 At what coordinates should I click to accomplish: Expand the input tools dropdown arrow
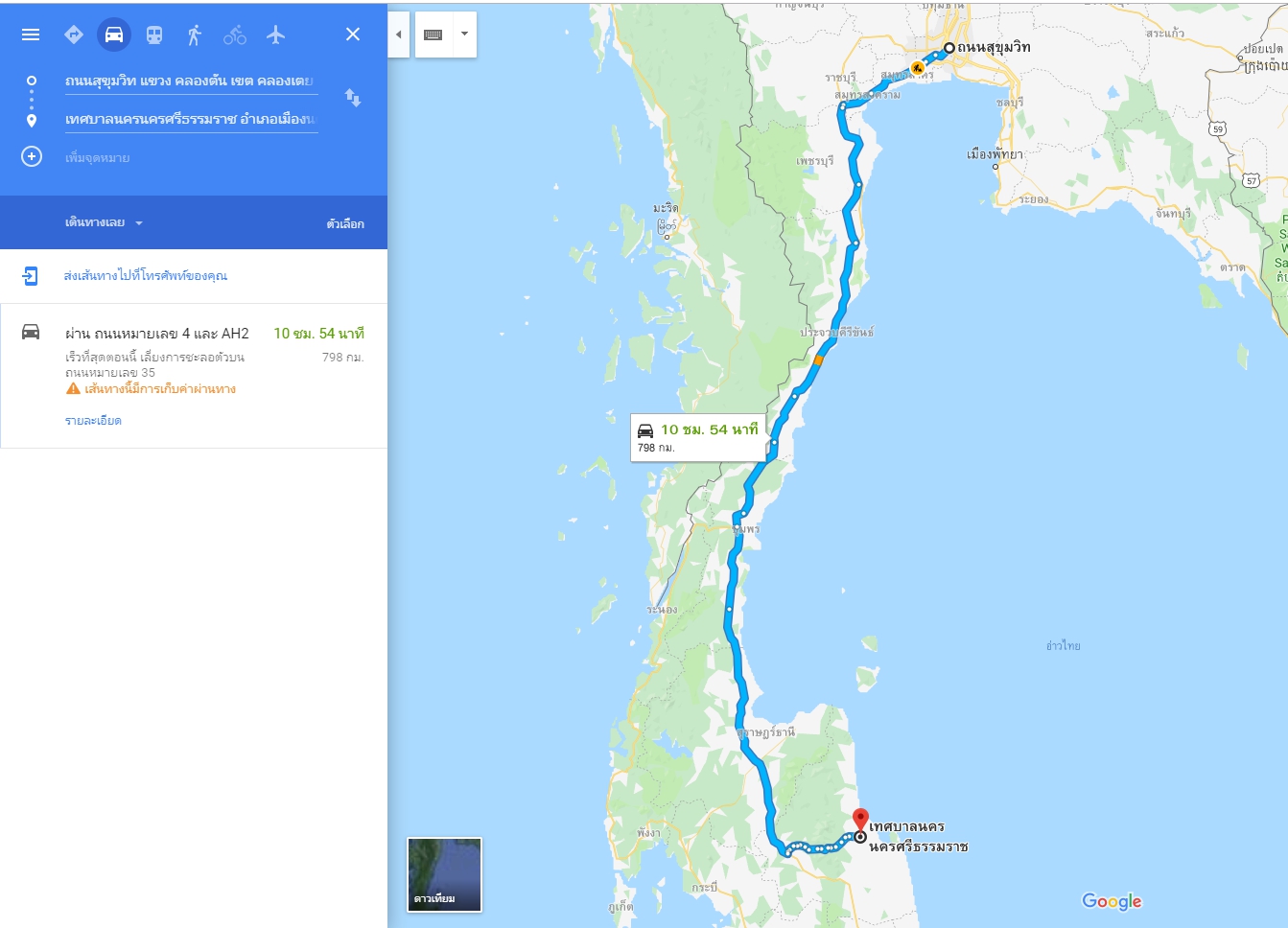click(x=465, y=35)
